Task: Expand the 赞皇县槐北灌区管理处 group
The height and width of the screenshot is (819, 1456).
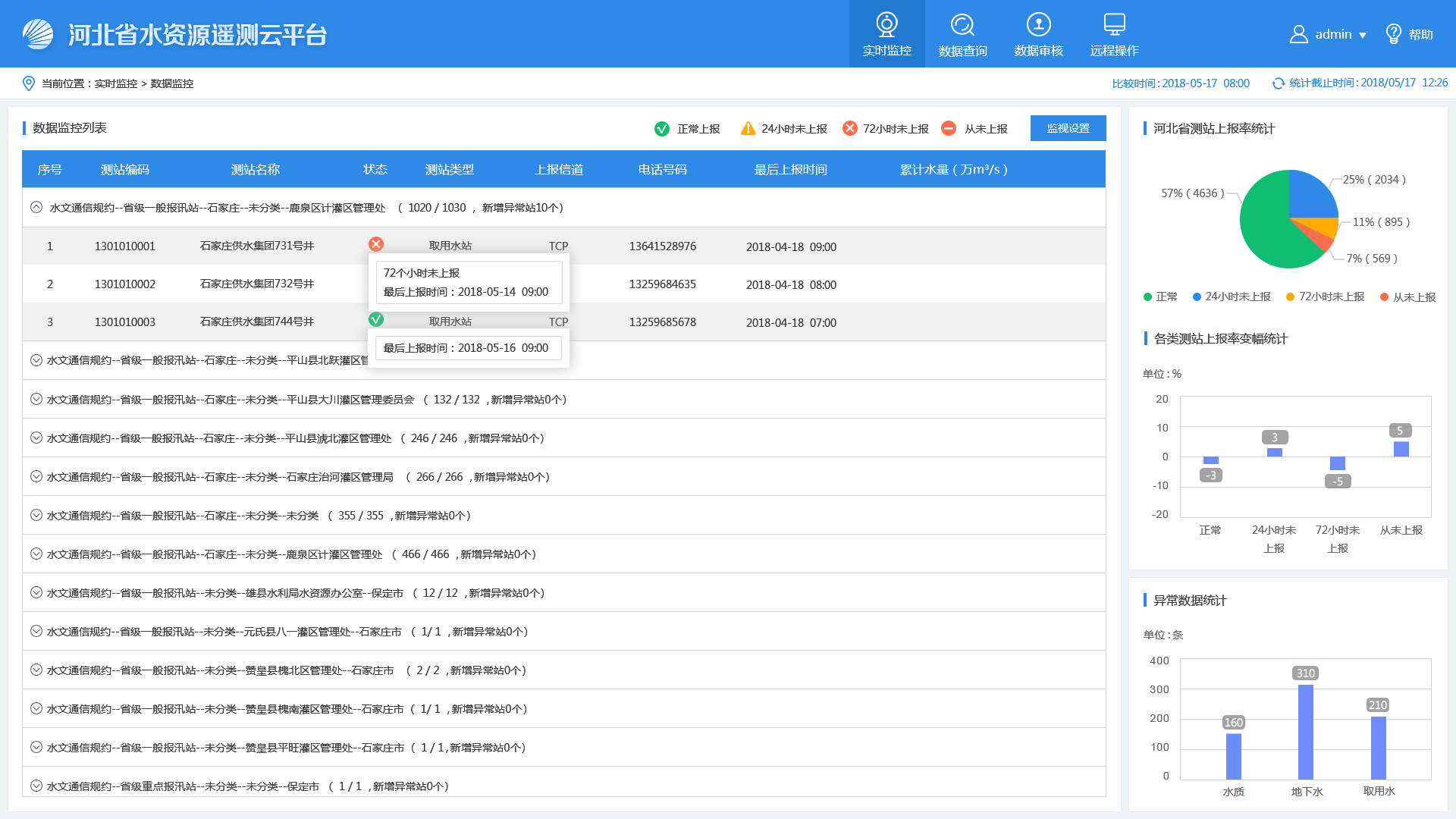Action: click(36, 670)
